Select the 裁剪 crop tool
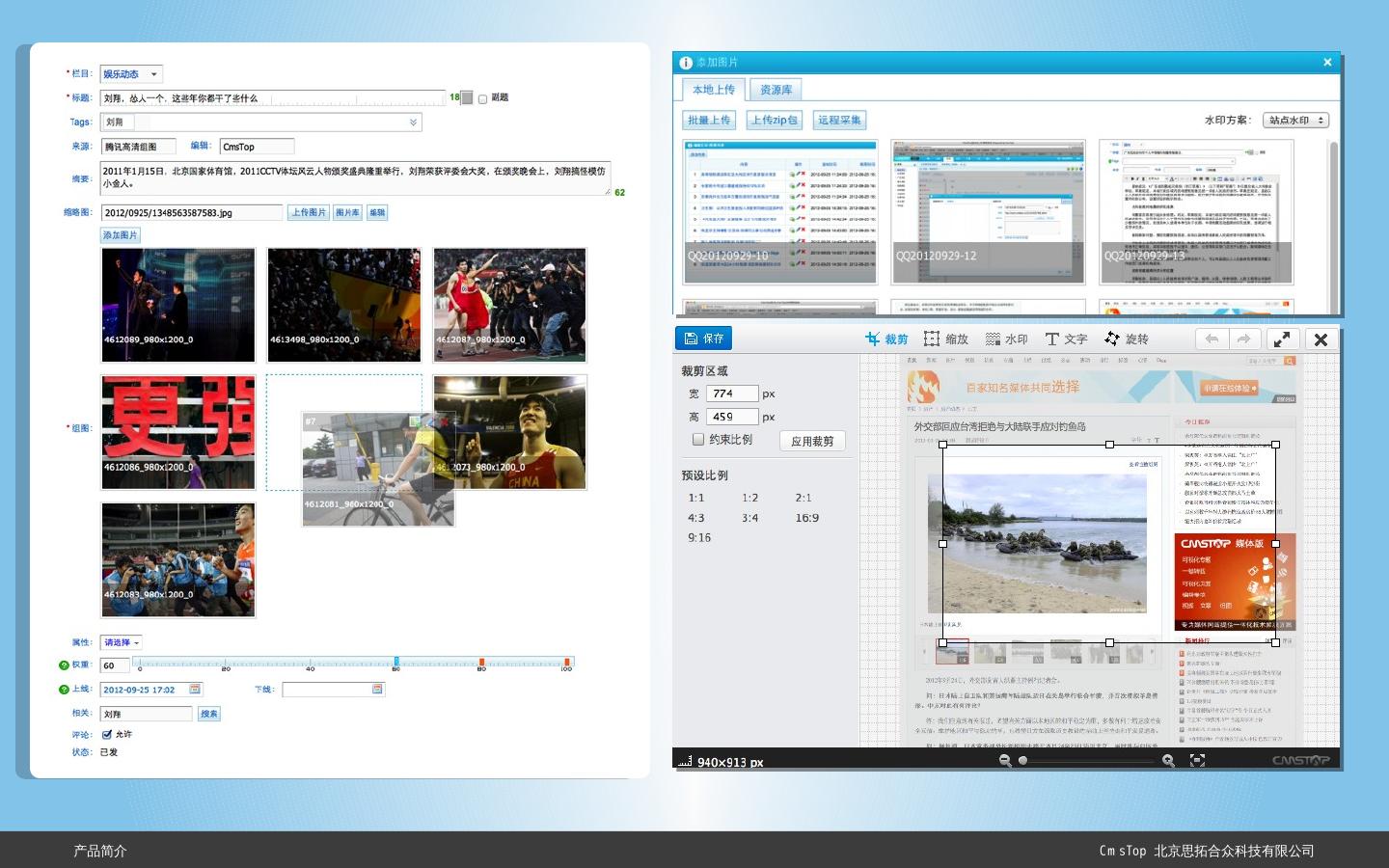 [x=886, y=339]
